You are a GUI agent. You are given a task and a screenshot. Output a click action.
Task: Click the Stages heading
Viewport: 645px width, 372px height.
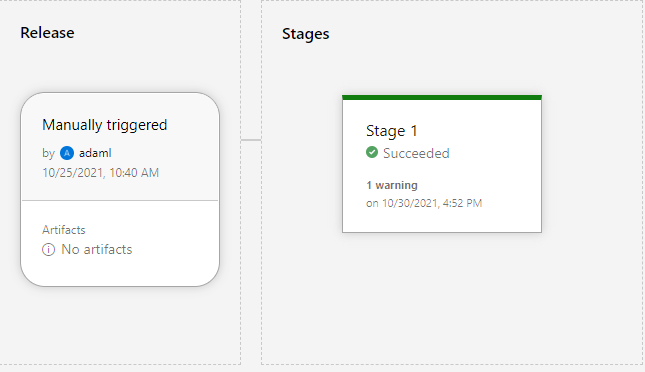306,34
